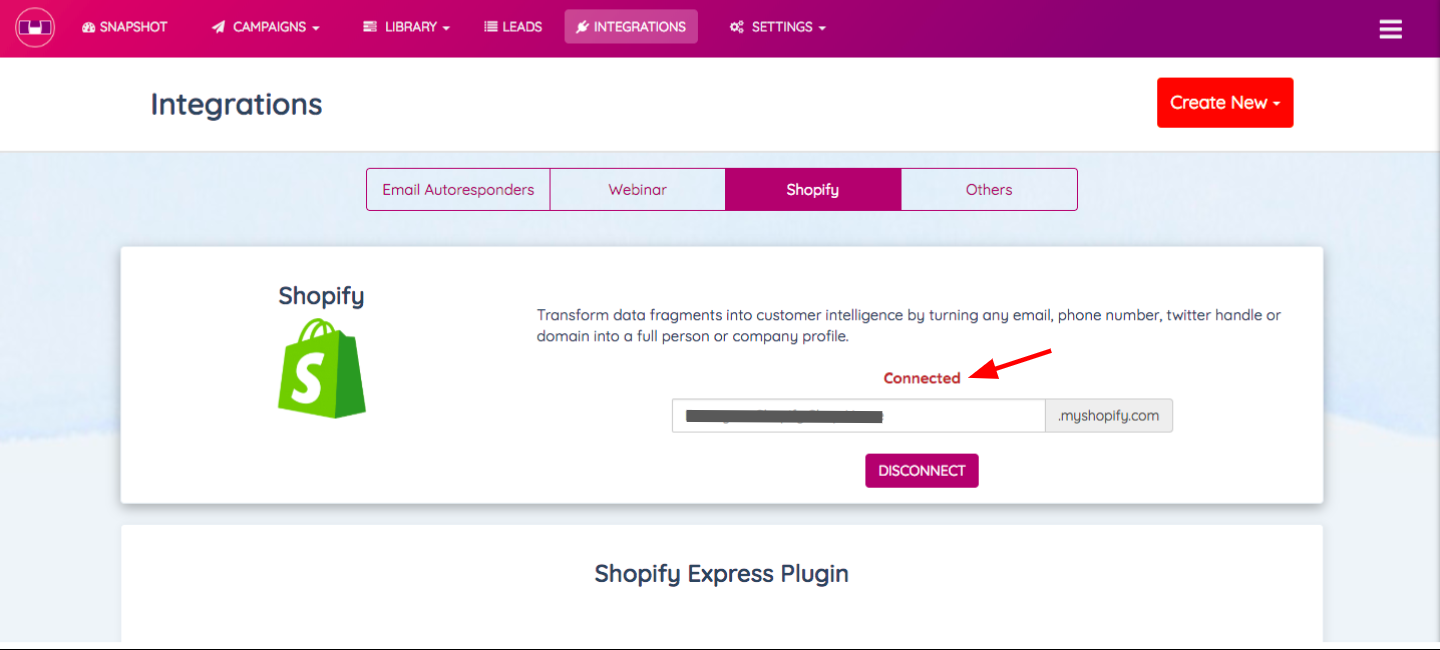Click the .myshopify.com domain suffix

click(x=1109, y=416)
